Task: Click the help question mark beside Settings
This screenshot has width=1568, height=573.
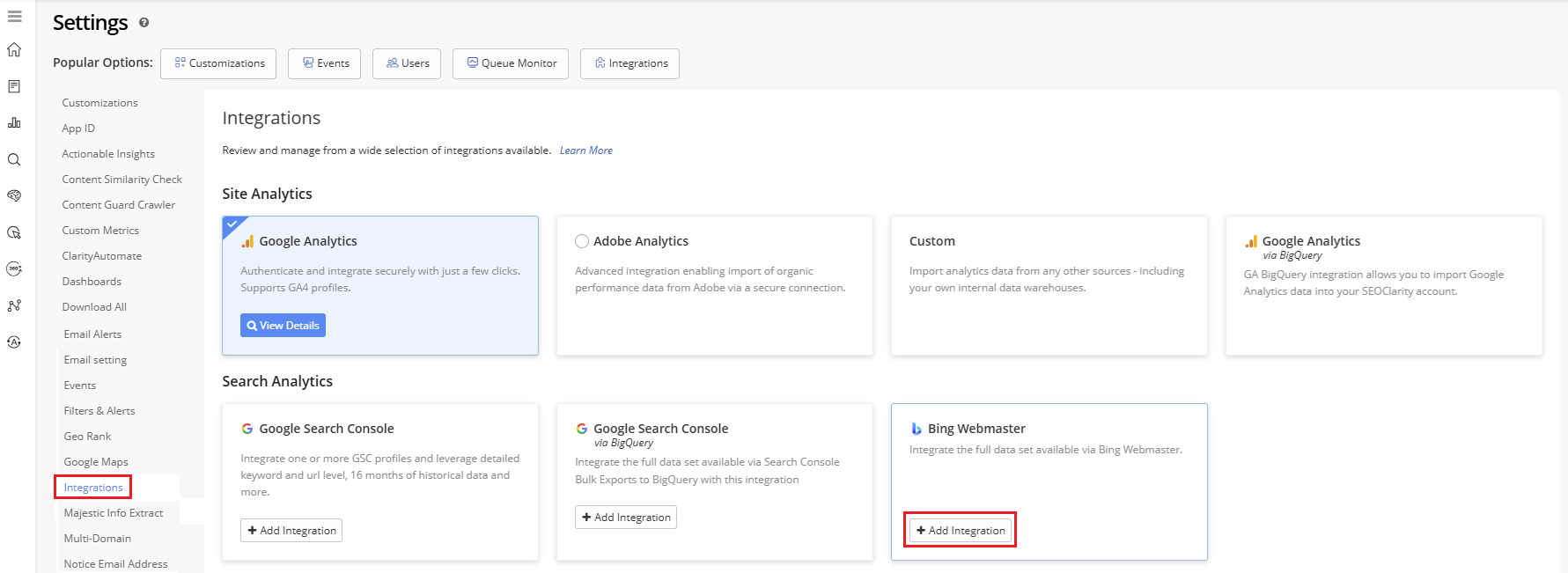Action: click(144, 23)
